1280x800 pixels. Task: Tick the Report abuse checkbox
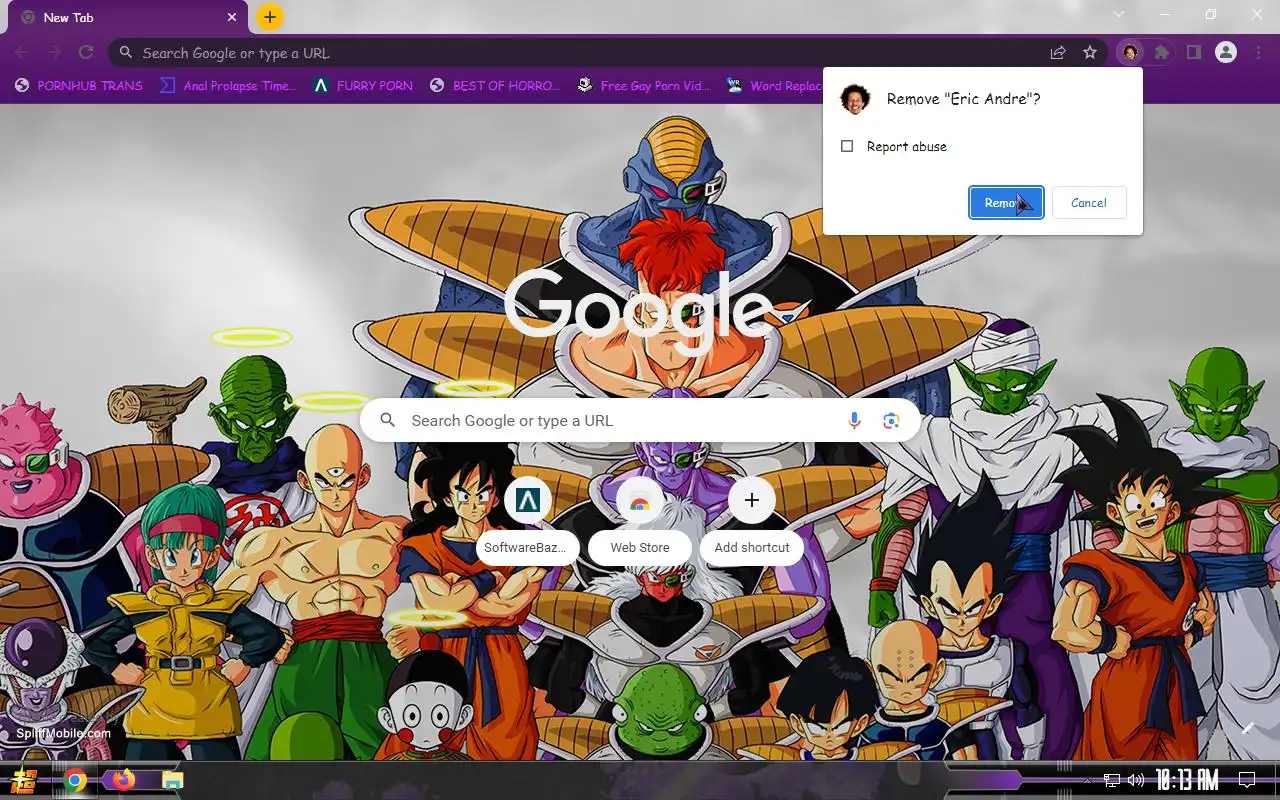[847, 146]
